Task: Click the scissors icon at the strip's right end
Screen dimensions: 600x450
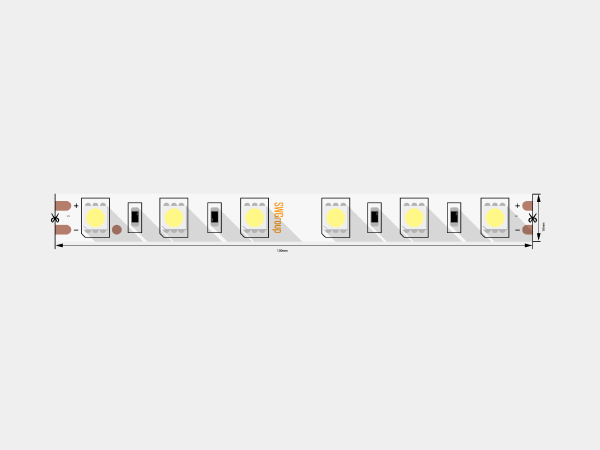Action: point(532,218)
